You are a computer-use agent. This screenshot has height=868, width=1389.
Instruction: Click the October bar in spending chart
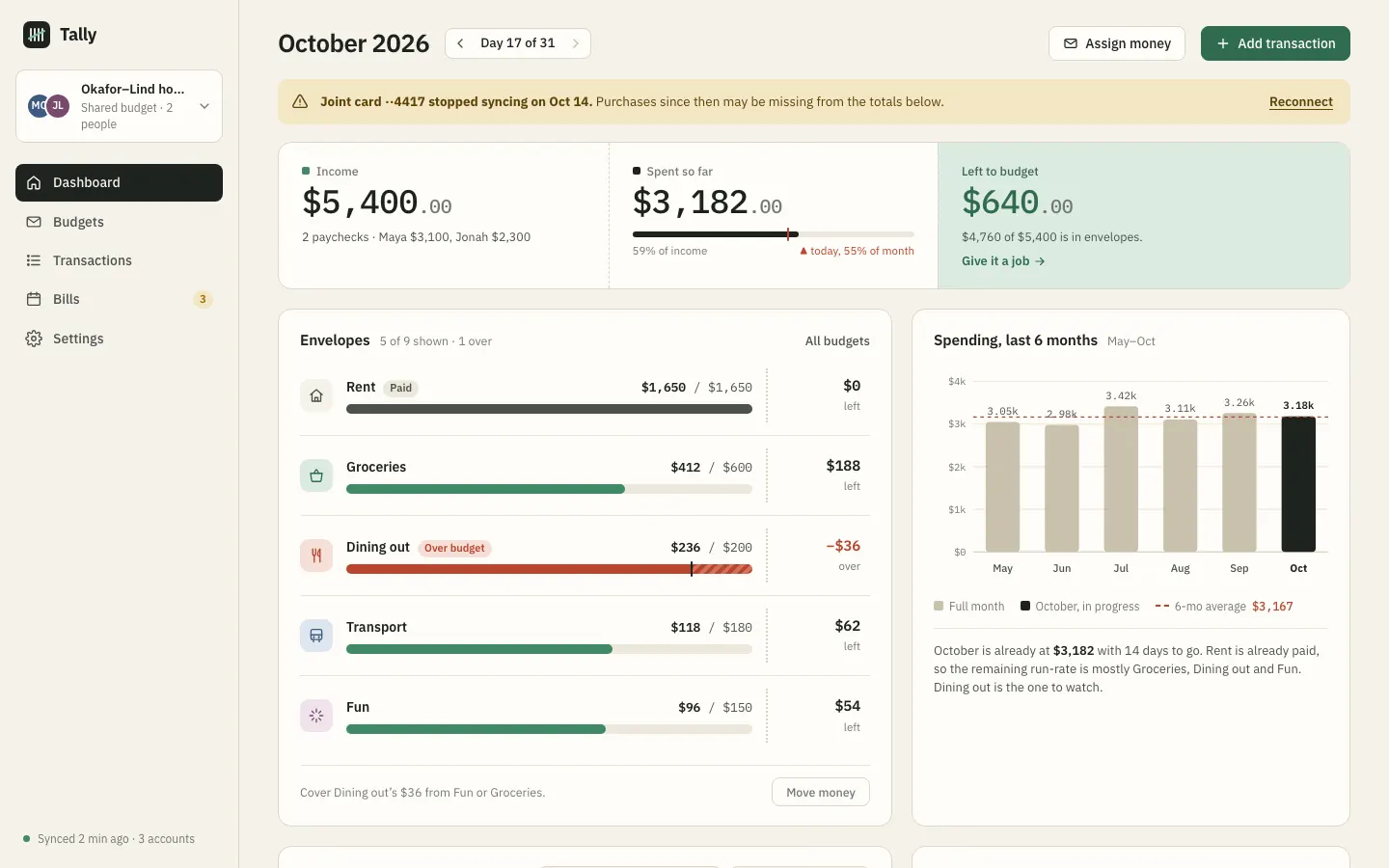[1298, 483]
